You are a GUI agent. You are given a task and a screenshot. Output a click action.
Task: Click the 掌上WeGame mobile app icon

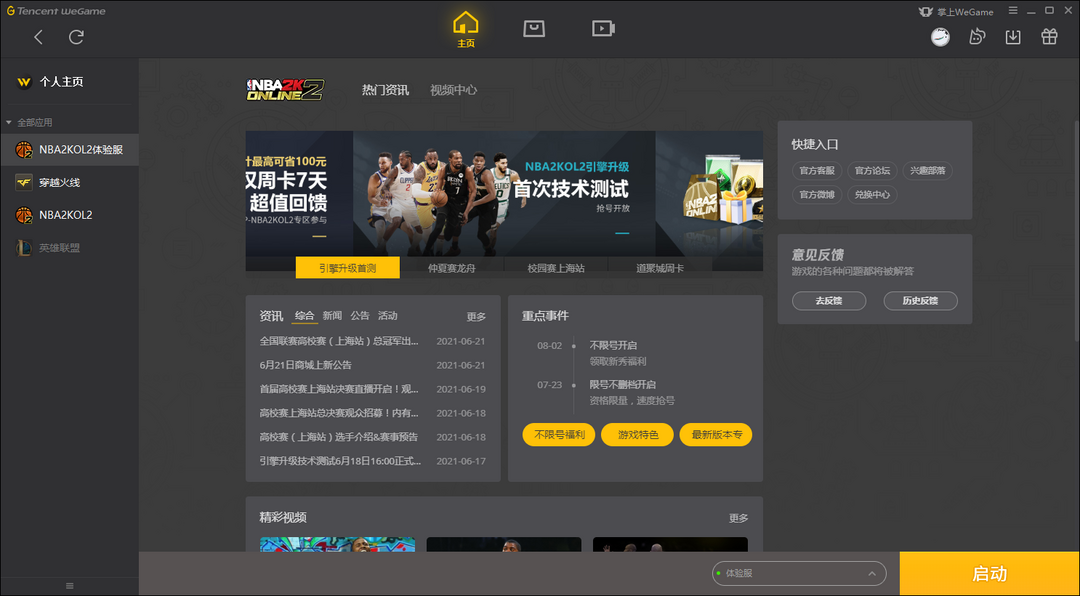pos(925,12)
